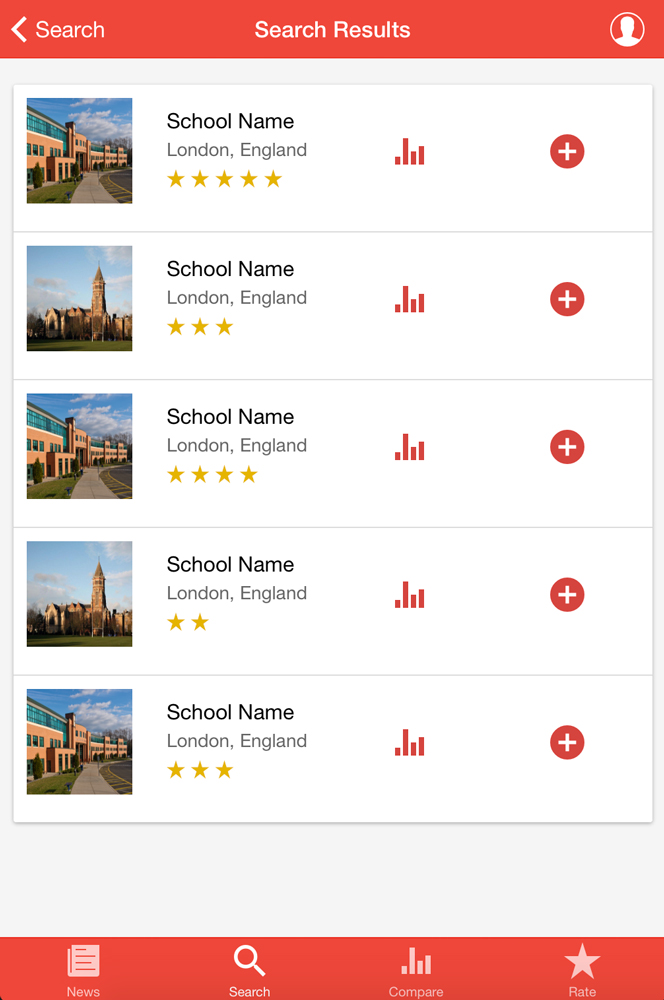Click the five-star rating of first school
This screenshot has width=664, height=1000.
[224, 180]
